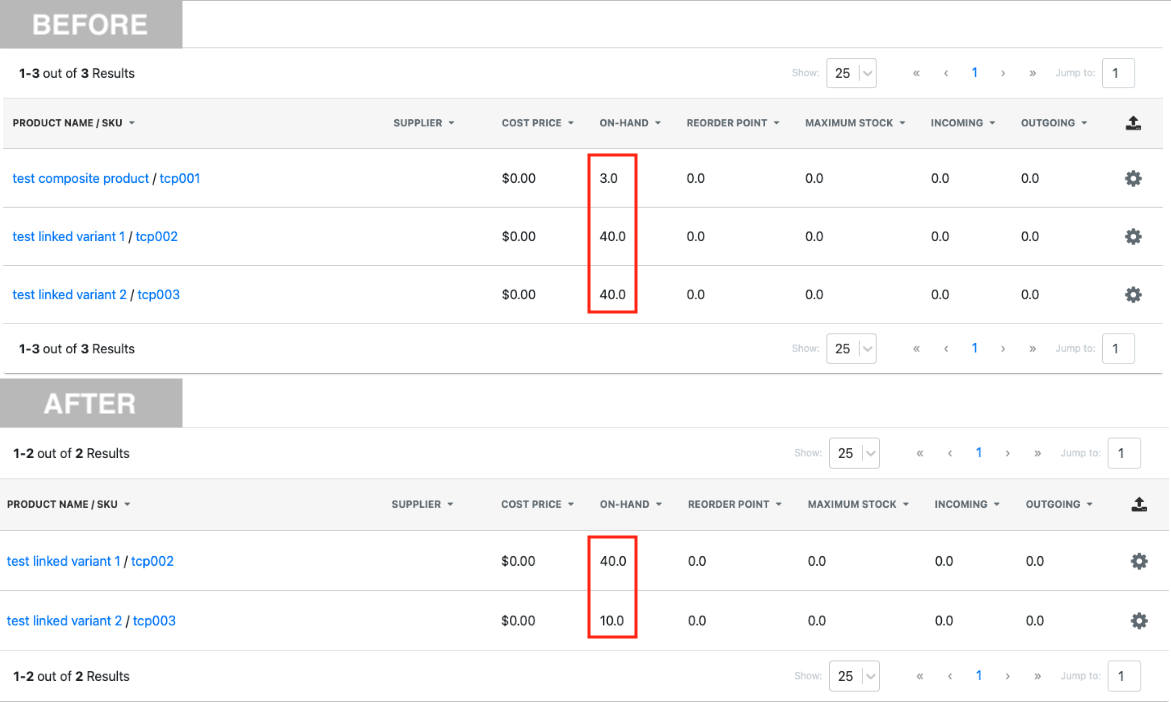The height and width of the screenshot is (702, 1171).
Task: Go to first page above AFTER table header
Action: click(920, 453)
